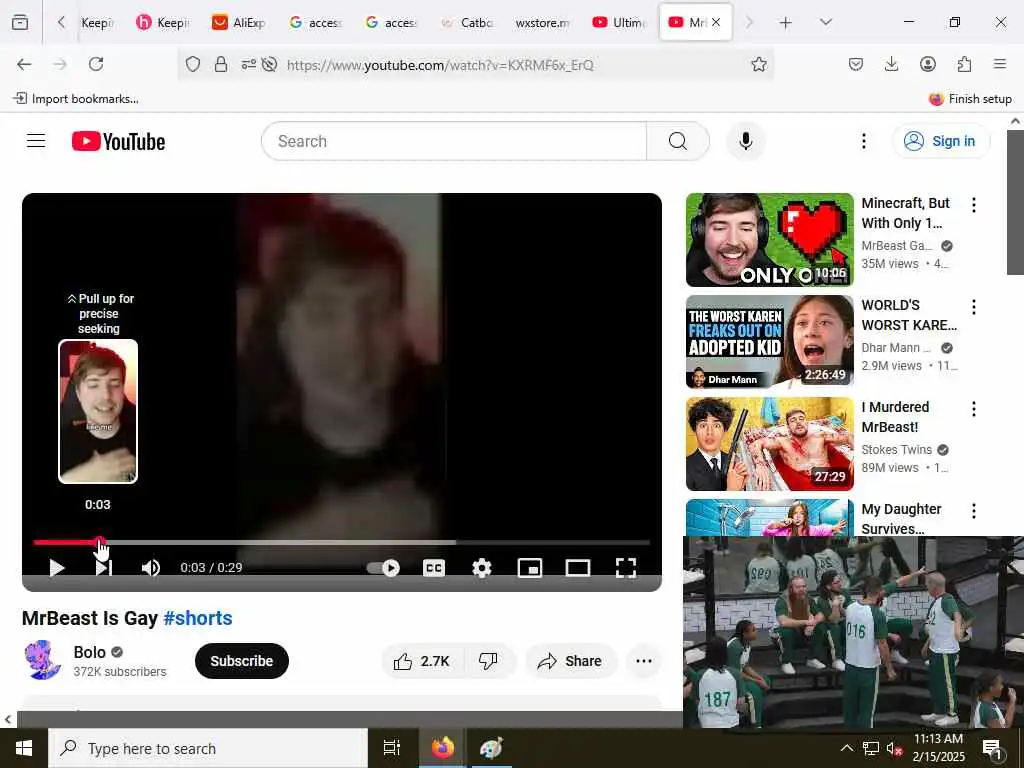Viewport: 1024px width, 768px height.
Task: Open Windows Start menu
Action: click(24, 748)
